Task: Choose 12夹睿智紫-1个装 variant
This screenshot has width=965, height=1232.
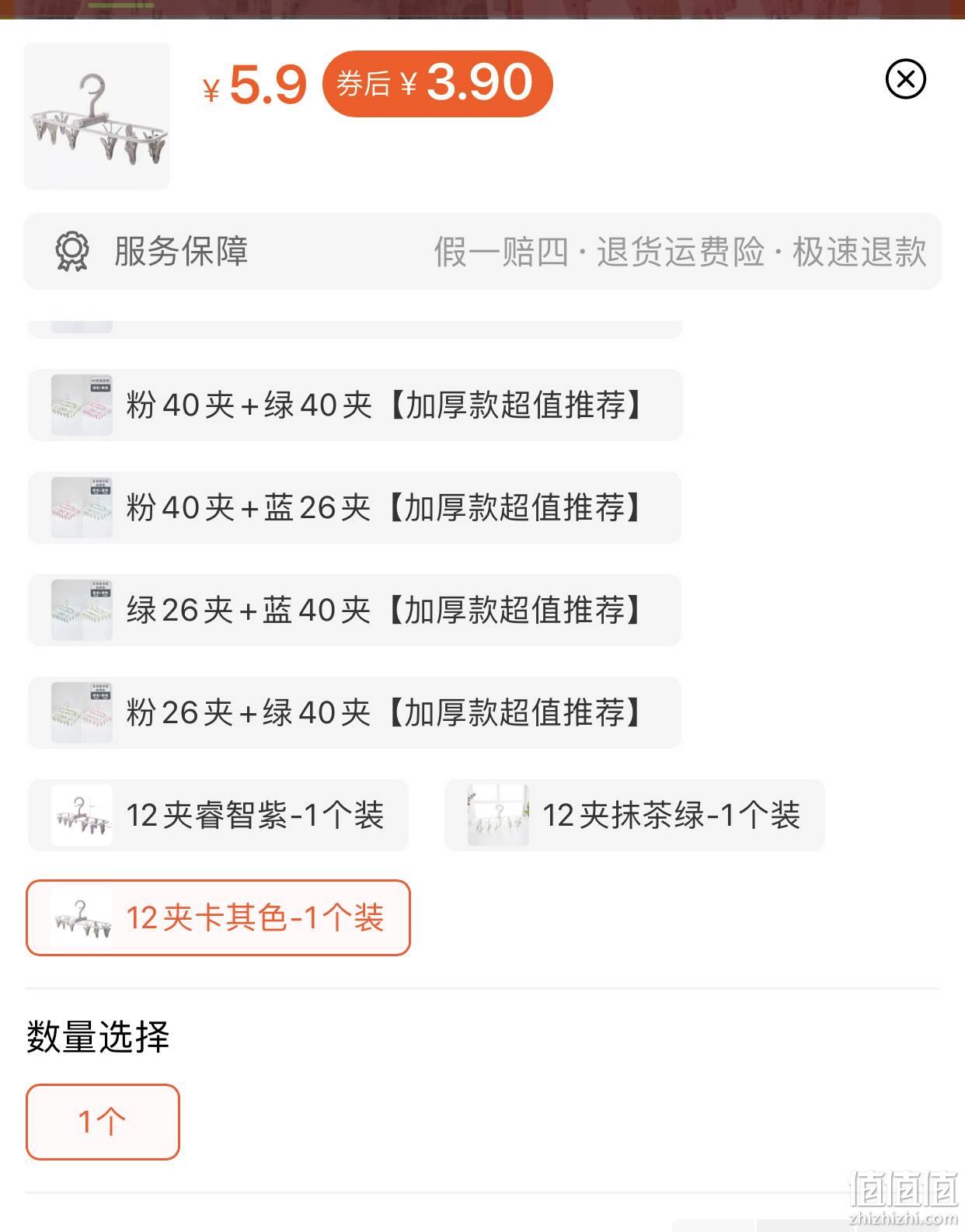Action: [218, 816]
